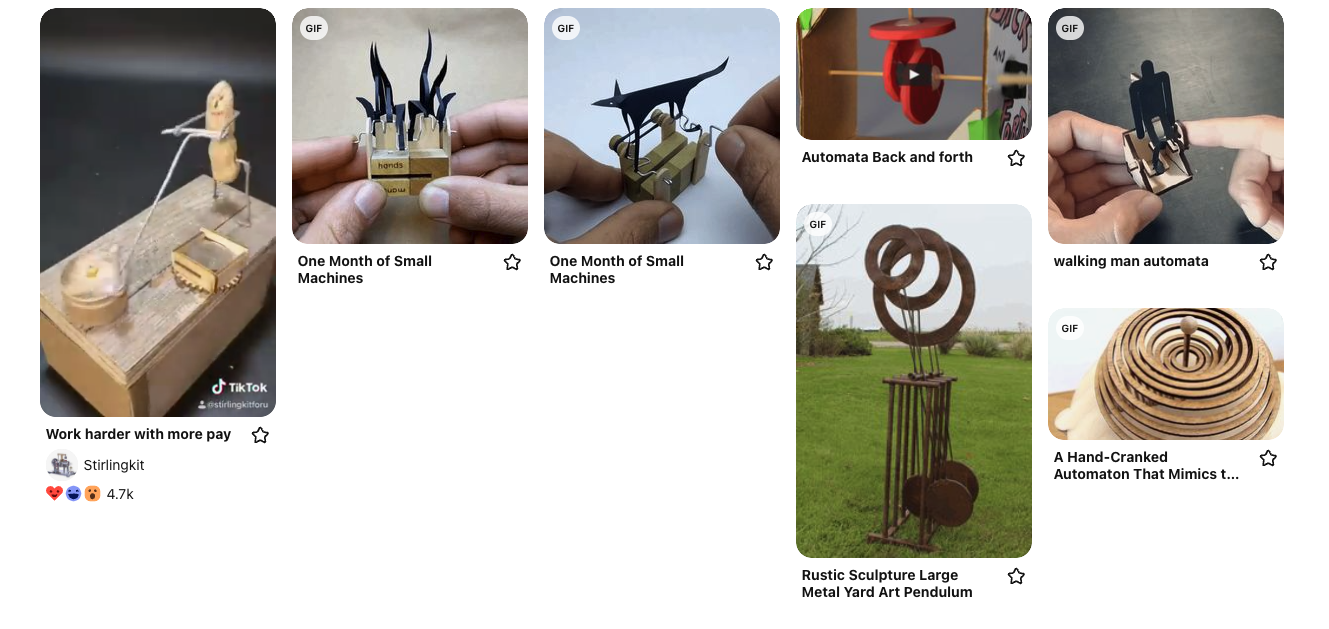Open 'Work harder with more pay' title
The image size is (1329, 629).
(x=138, y=434)
